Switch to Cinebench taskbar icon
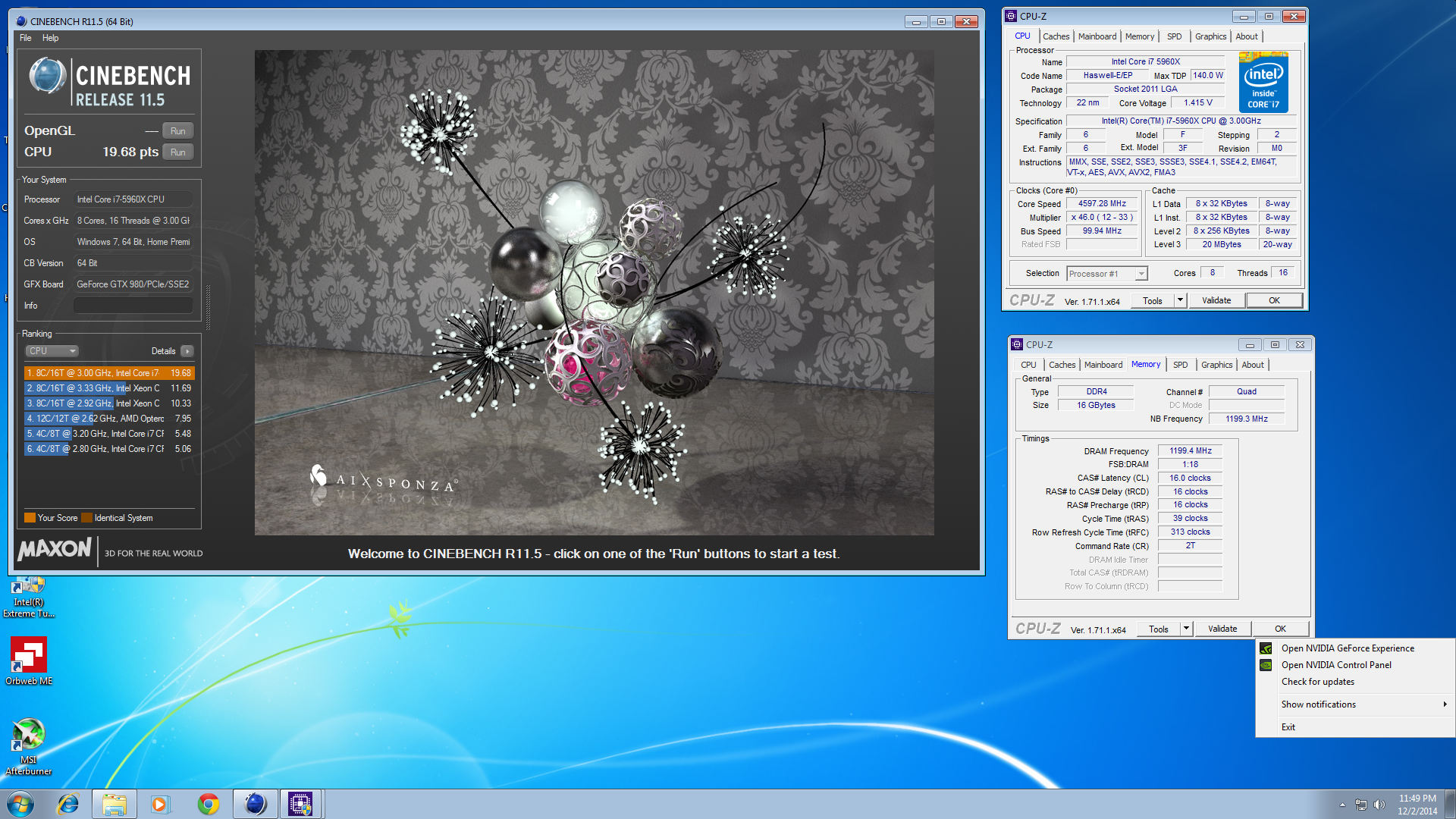 click(255, 804)
